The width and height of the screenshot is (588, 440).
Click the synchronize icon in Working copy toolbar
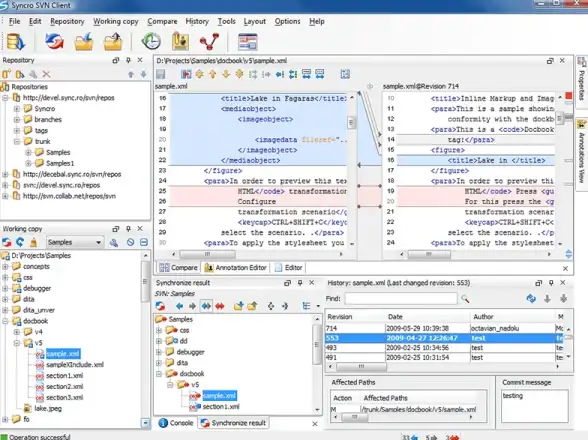7,242
